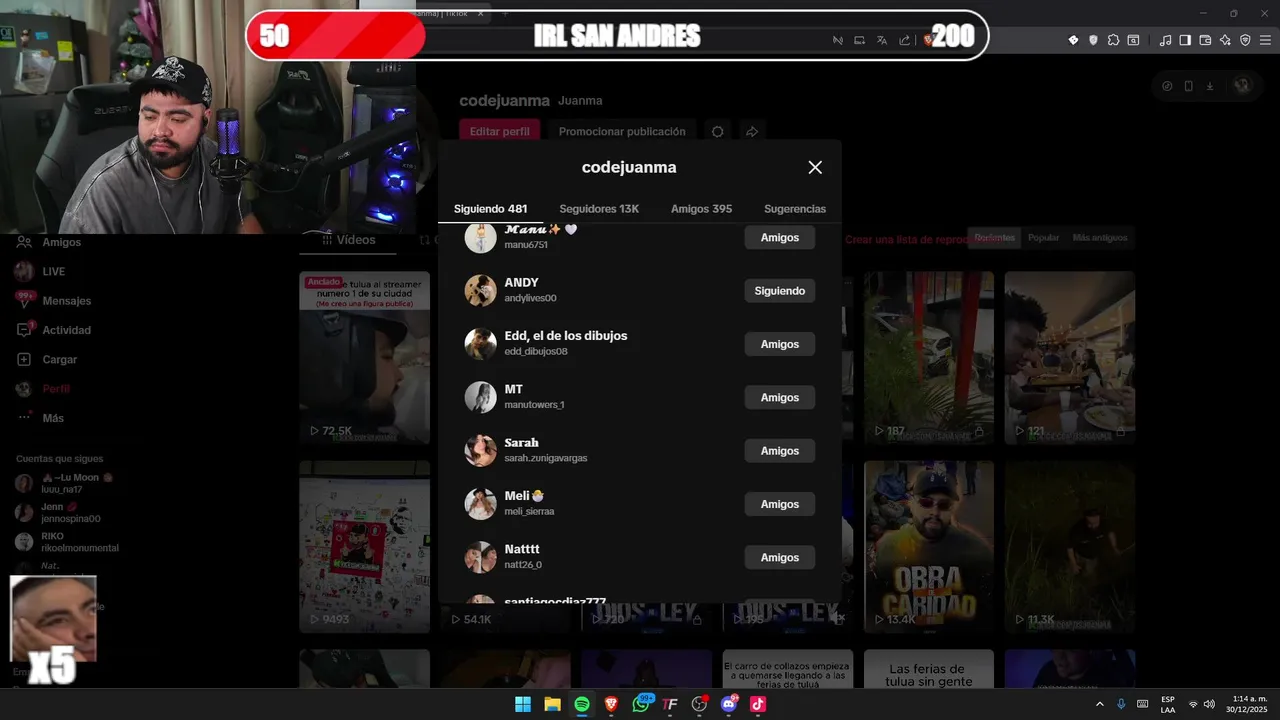Open WhatsApp from the taskbar
Viewport: 1280px width, 720px height.
pyautogui.click(x=641, y=704)
